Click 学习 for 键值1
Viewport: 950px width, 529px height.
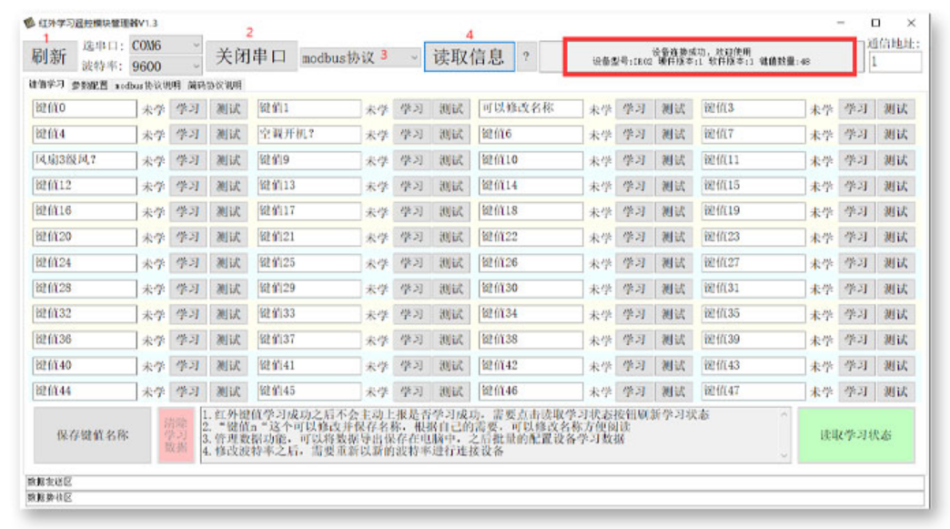411,109
